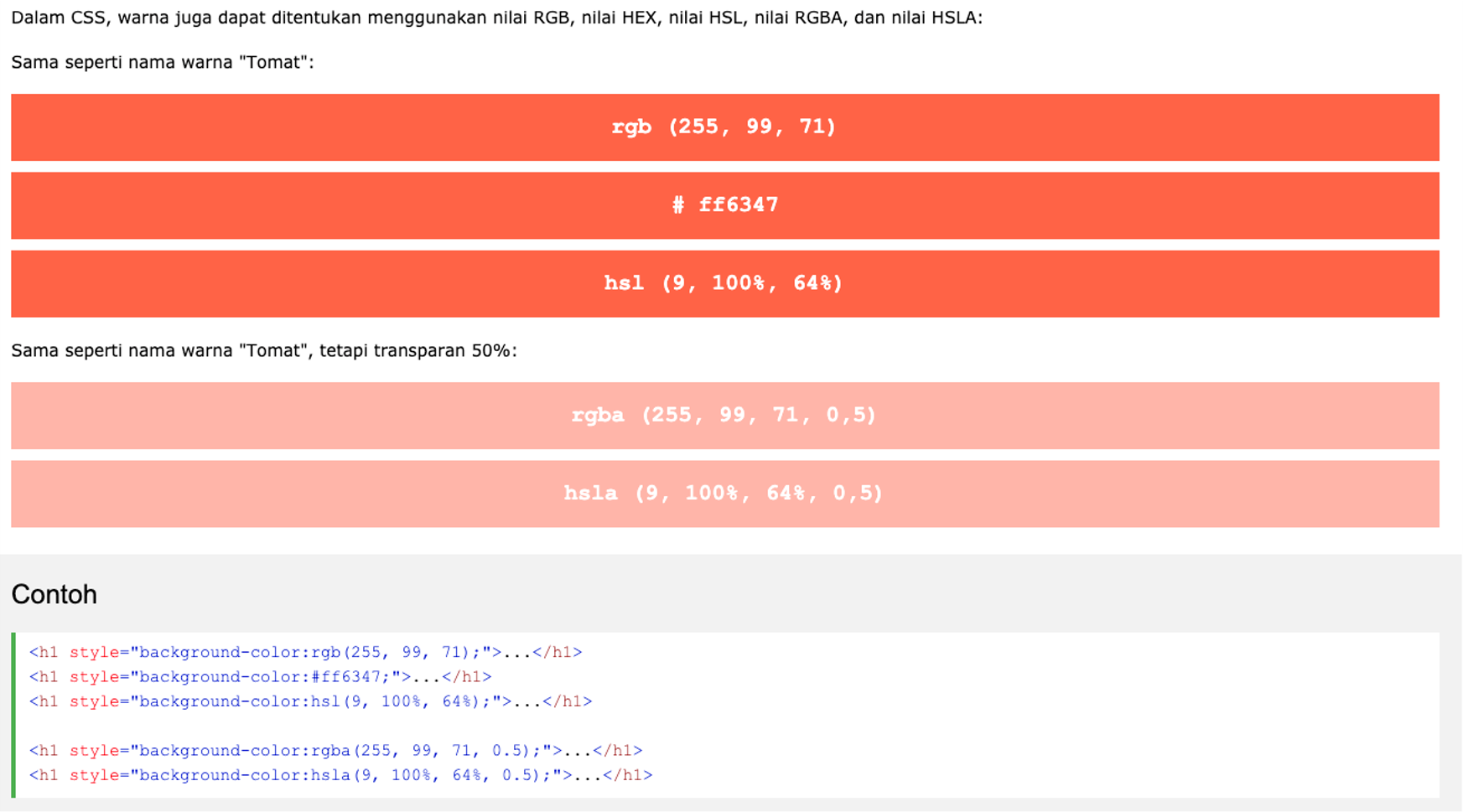The height and width of the screenshot is (812, 1463).
Task: Click the Contoh heading
Action: pyautogui.click(x=54, y=594)
